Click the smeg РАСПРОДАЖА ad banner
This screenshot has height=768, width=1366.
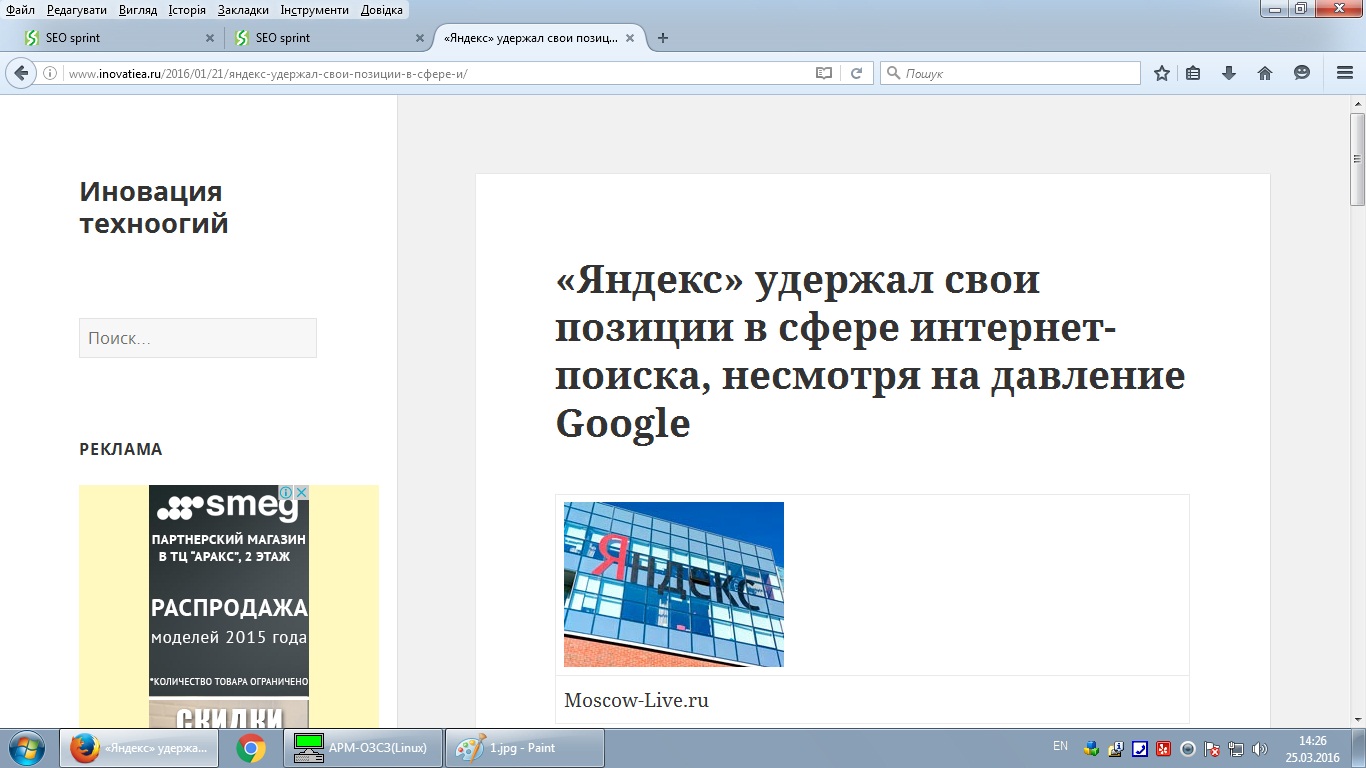tap(229, 606)
